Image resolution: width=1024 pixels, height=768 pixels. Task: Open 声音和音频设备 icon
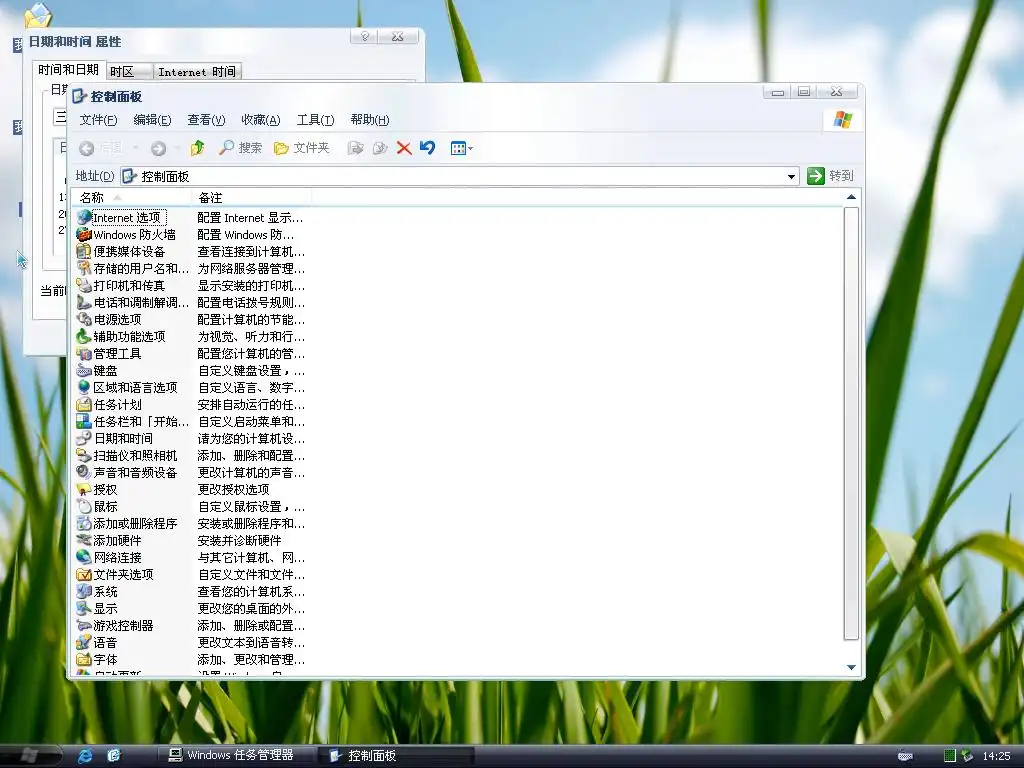click(84, 472)
